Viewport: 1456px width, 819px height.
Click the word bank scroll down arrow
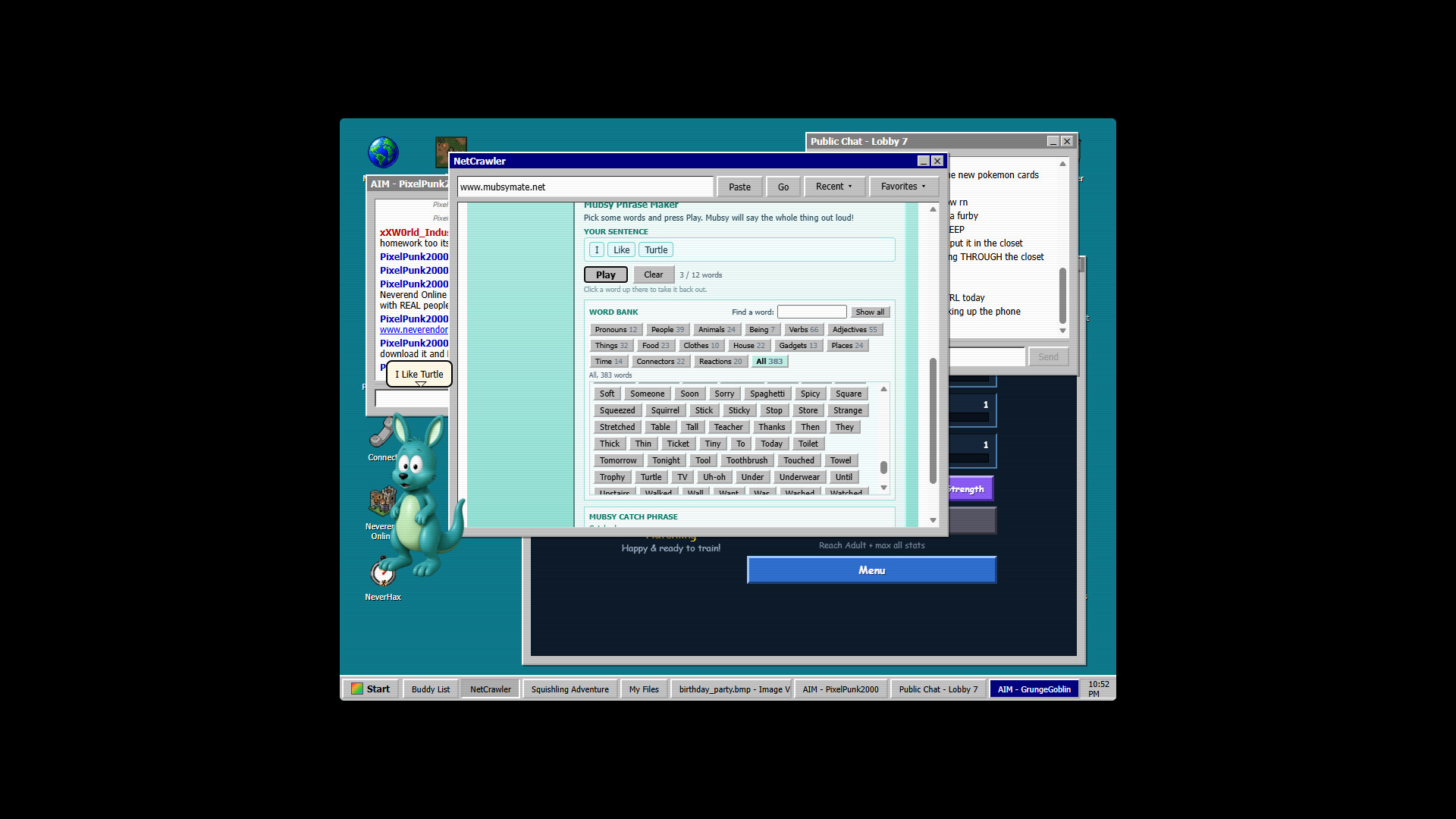(883, 488)
